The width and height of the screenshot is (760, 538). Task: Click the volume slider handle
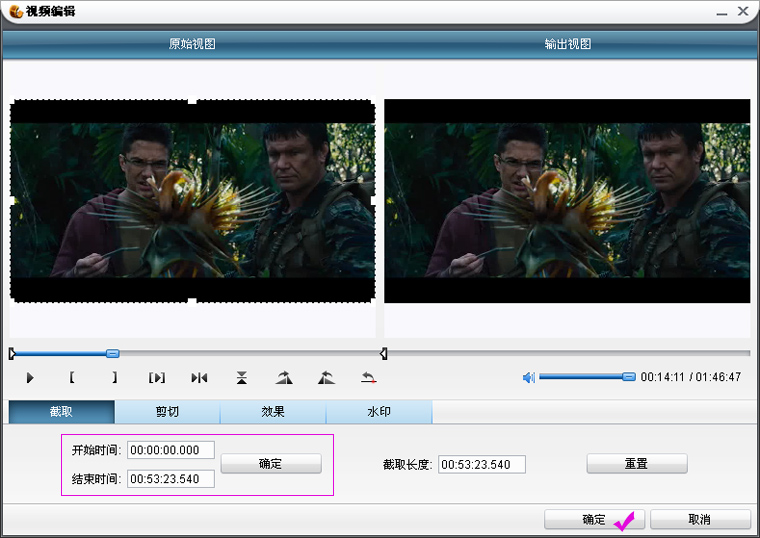coord(629,377)
